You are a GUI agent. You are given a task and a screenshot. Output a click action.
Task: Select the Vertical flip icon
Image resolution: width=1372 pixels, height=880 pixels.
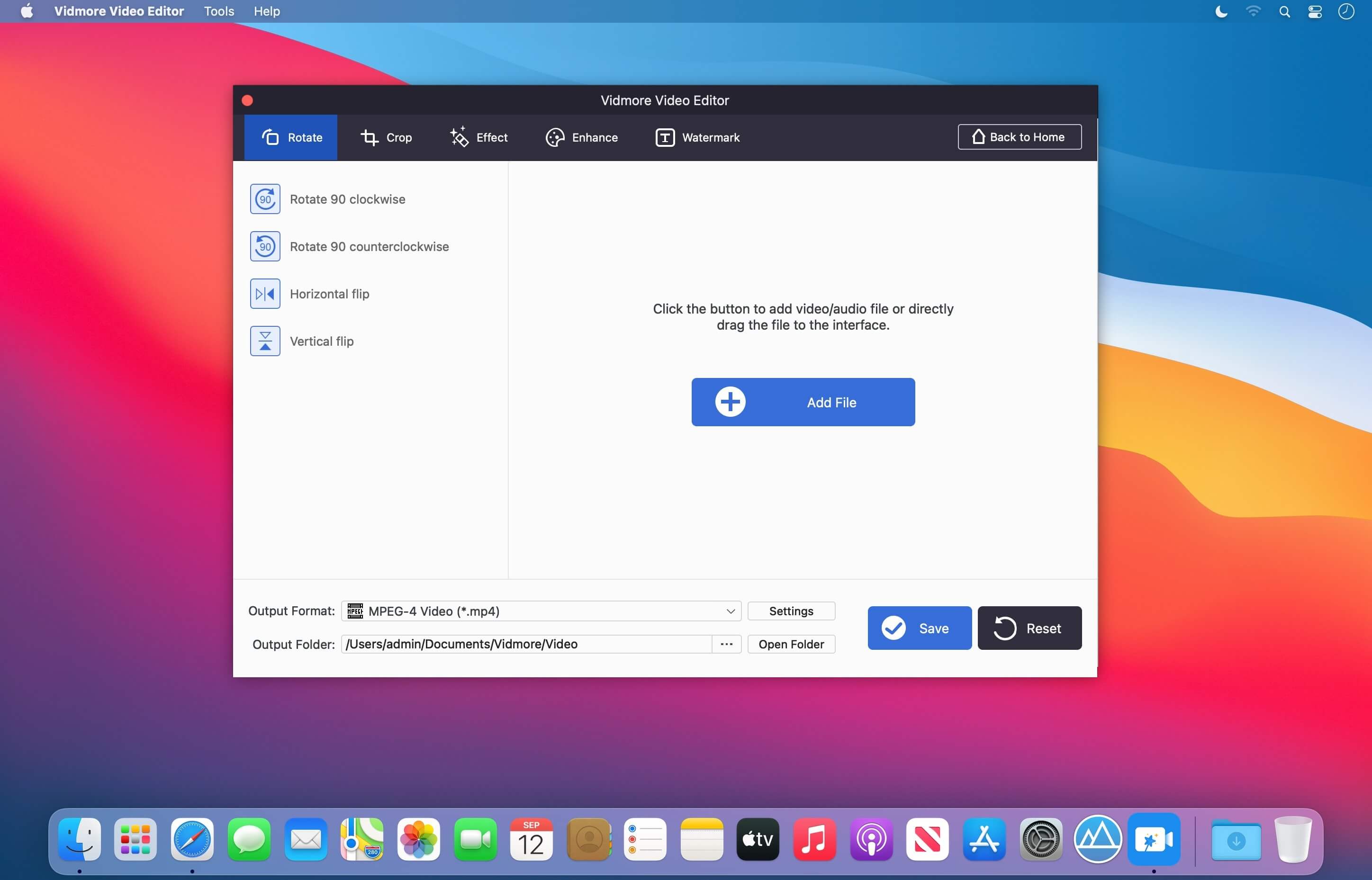(265, 341)
